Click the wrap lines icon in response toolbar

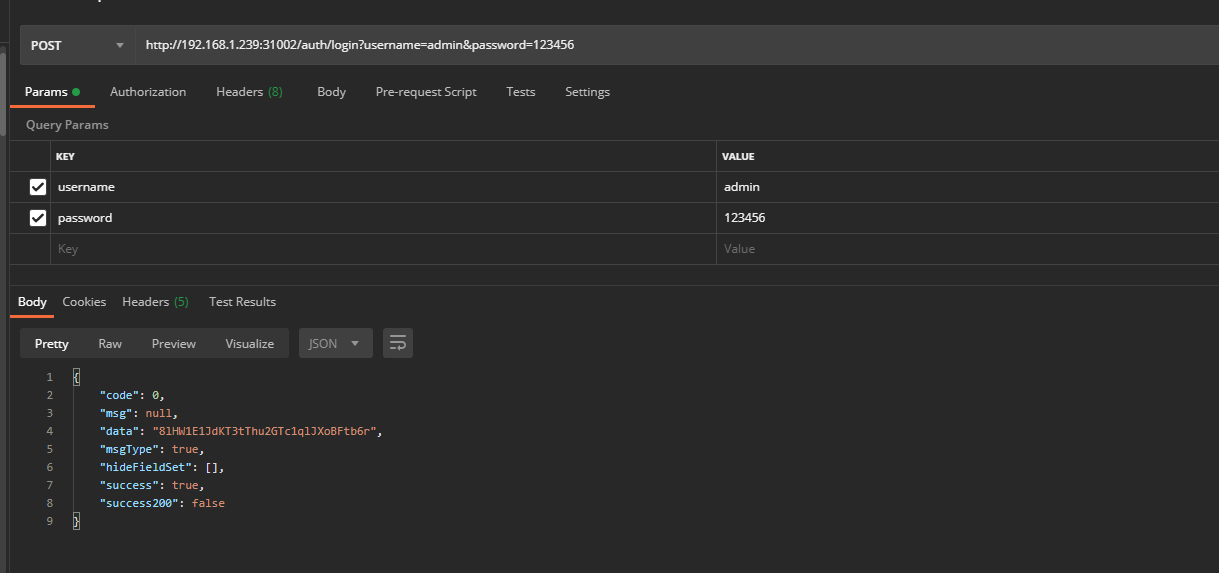[x=397, y=343]
